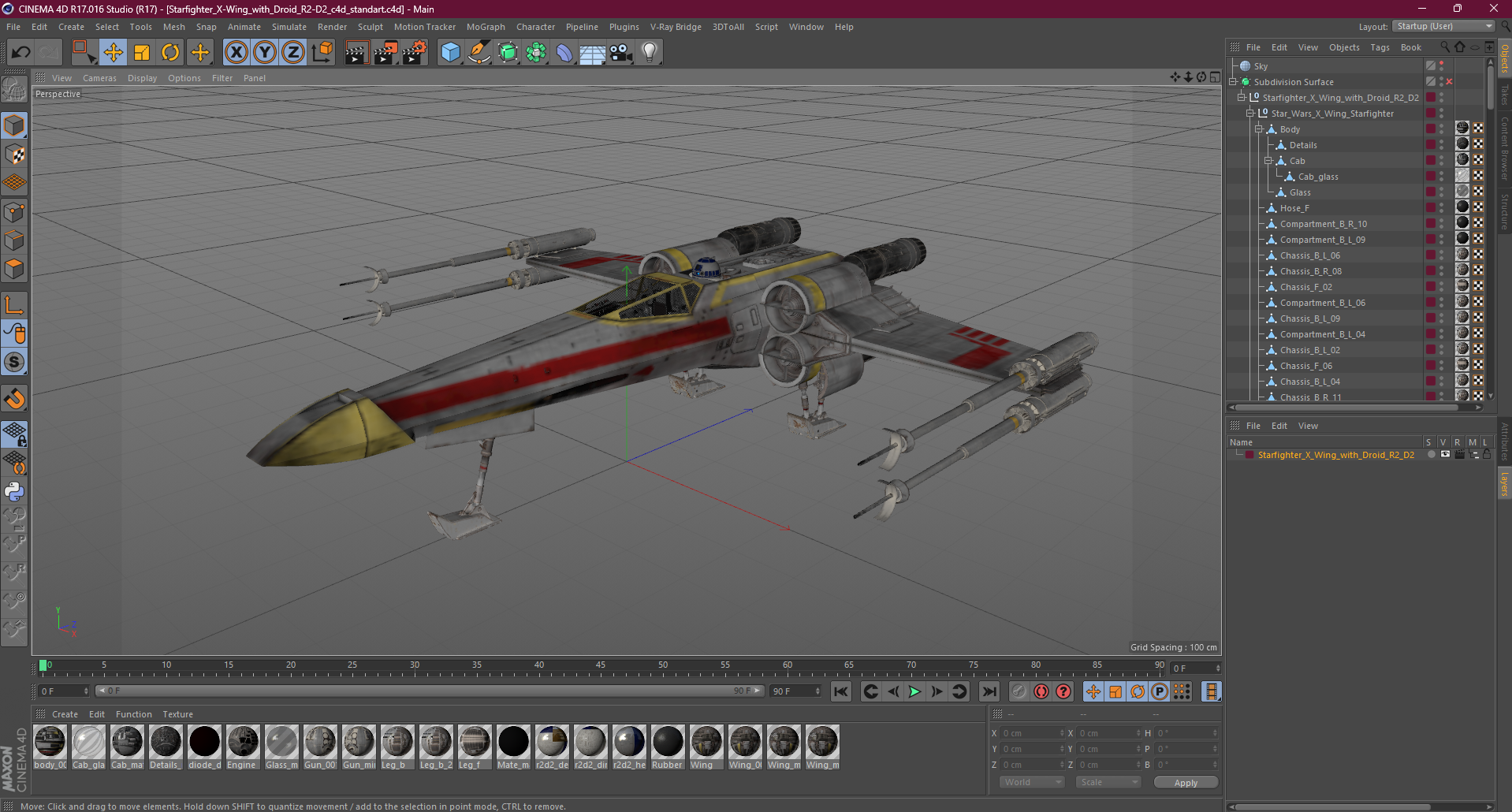Toggle layer solo dot for Starfighter layer
This screenshot has width=1512, height=812.
(1432, 454)
